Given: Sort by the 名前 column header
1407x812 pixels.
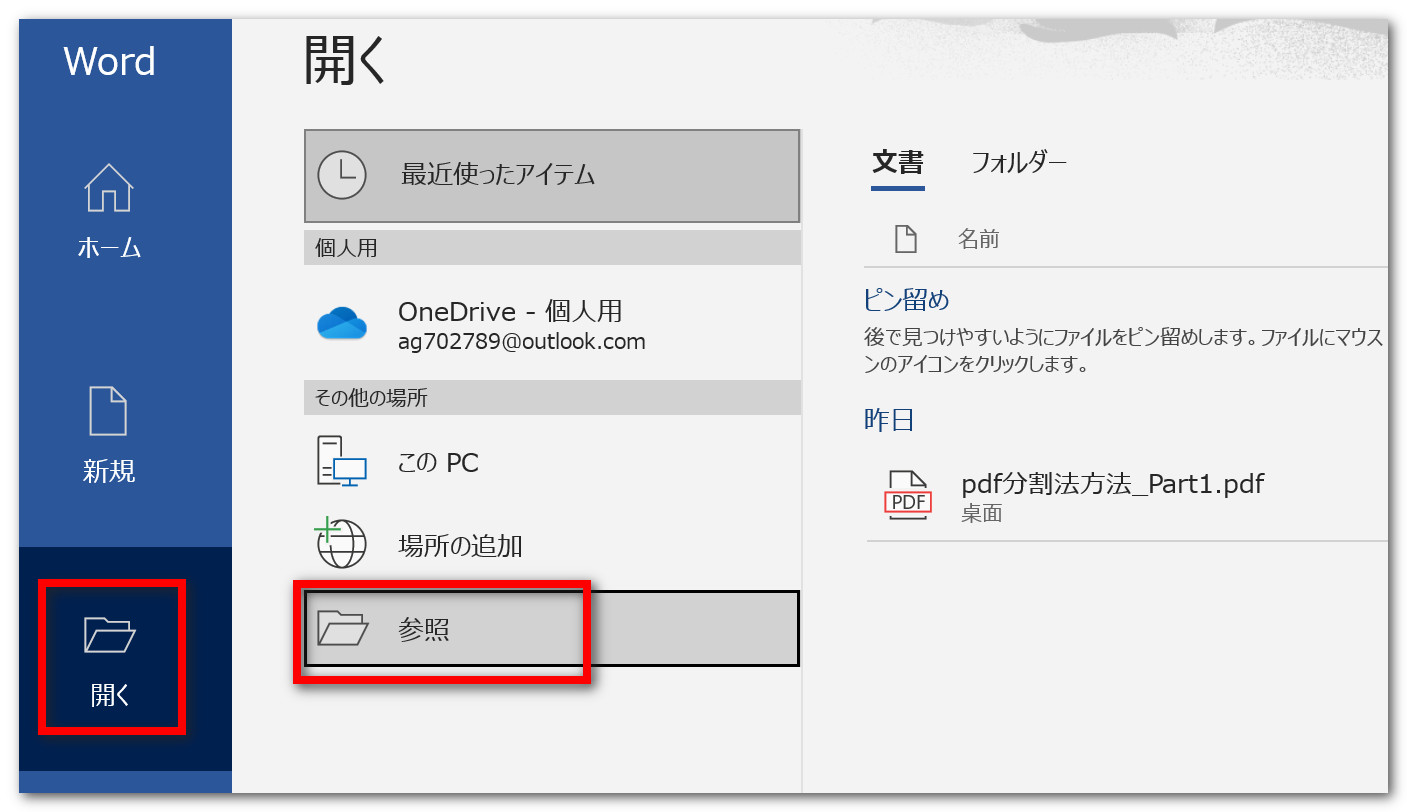Looking at the screenshot, I should [x=978, y=239].
